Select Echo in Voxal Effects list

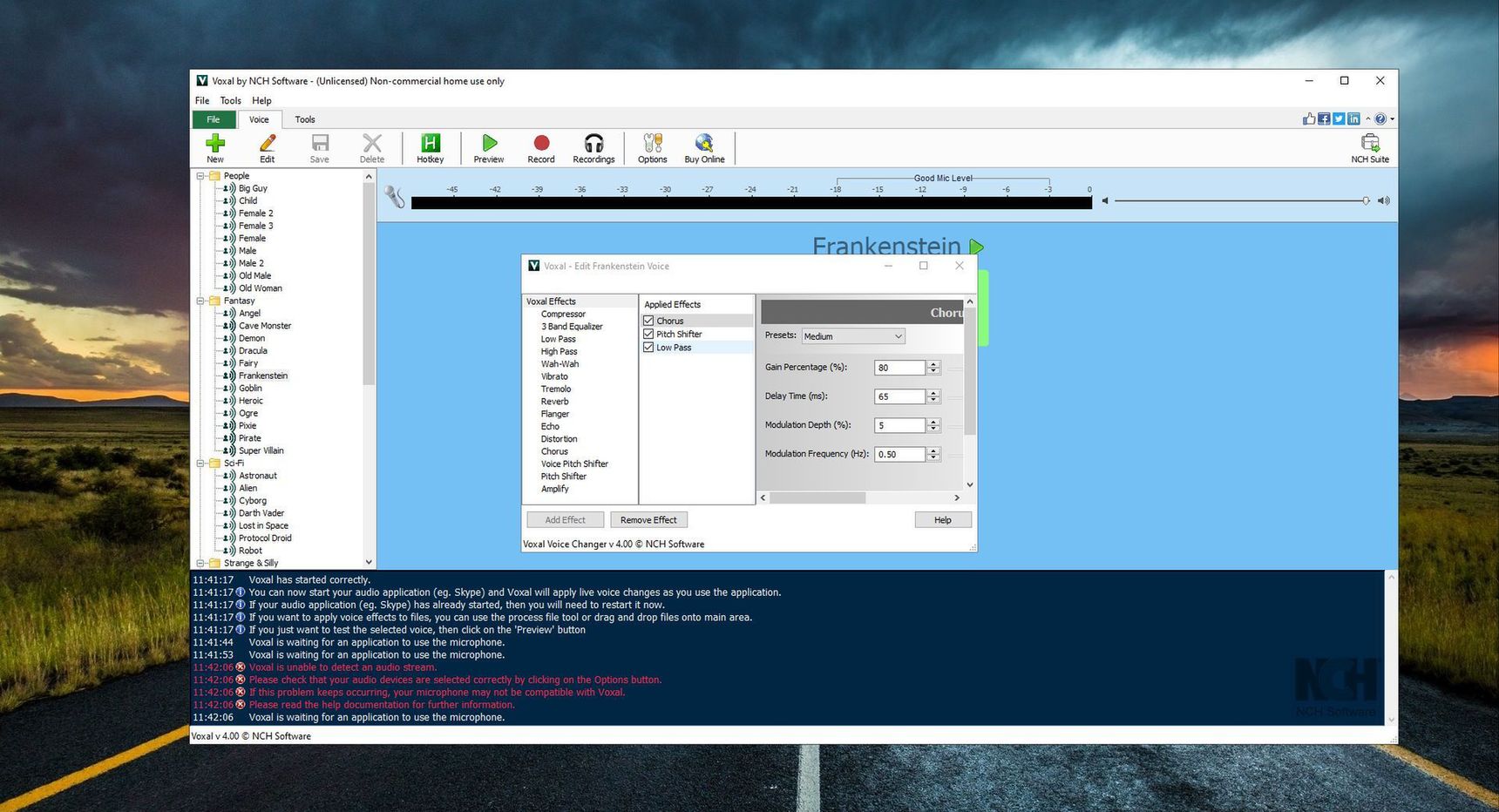click(x=550, y=426)
